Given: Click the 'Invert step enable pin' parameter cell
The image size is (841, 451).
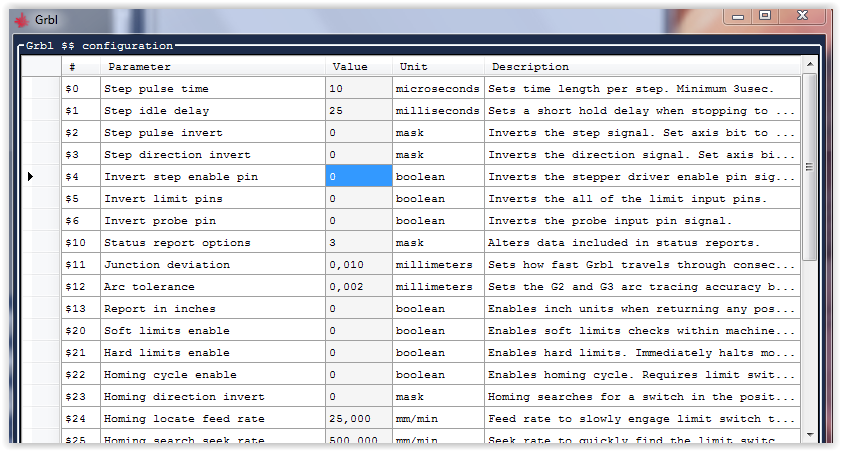Looking at the screenshot, I should tap(213, 176).
